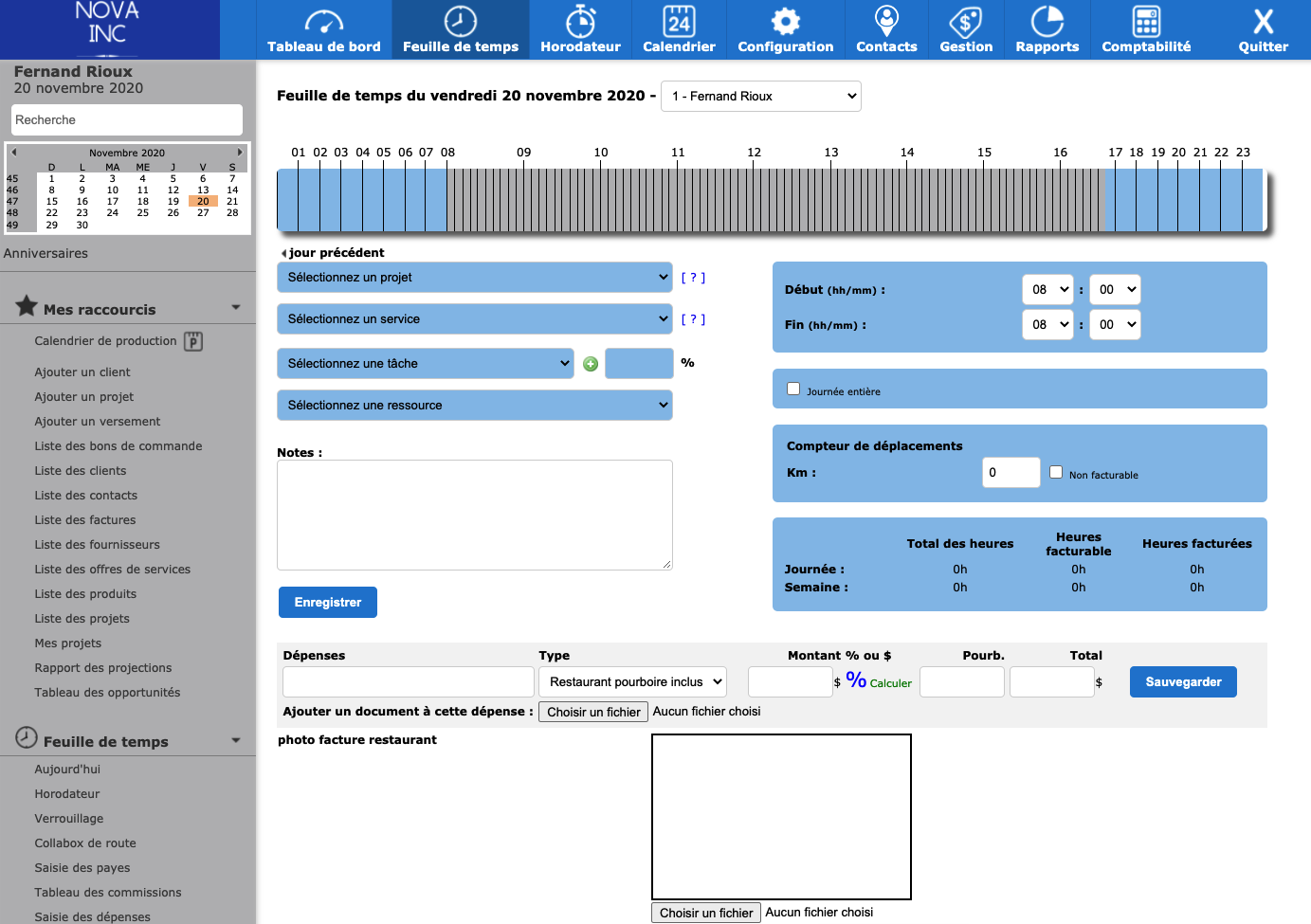Expand the expense Type dropdown
Image resolution: width=1311 pixels, height=924 pixels.
pos(632,682)
